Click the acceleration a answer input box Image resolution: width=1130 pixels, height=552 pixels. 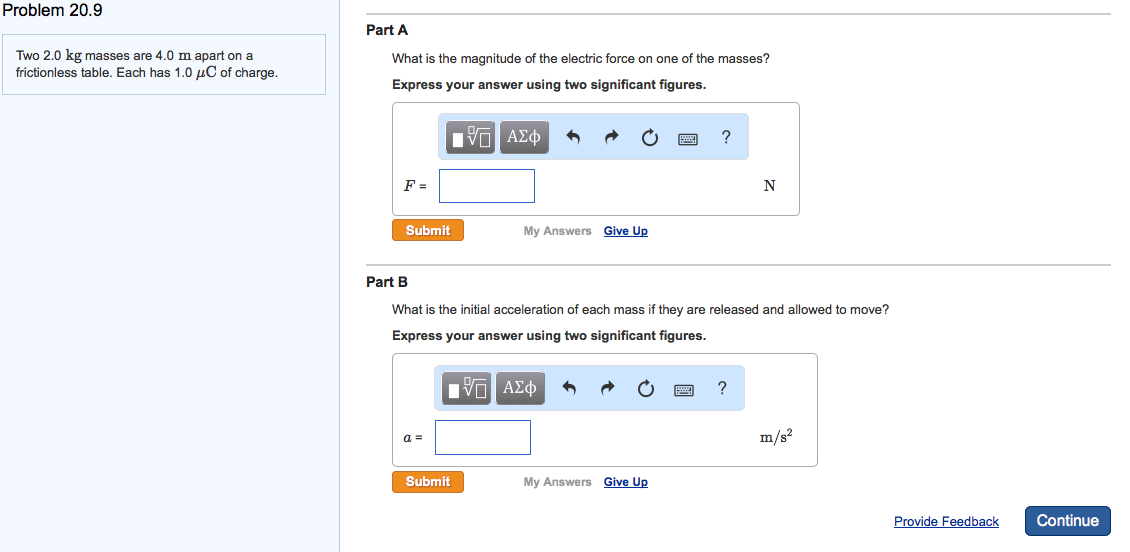pos(483,437)
